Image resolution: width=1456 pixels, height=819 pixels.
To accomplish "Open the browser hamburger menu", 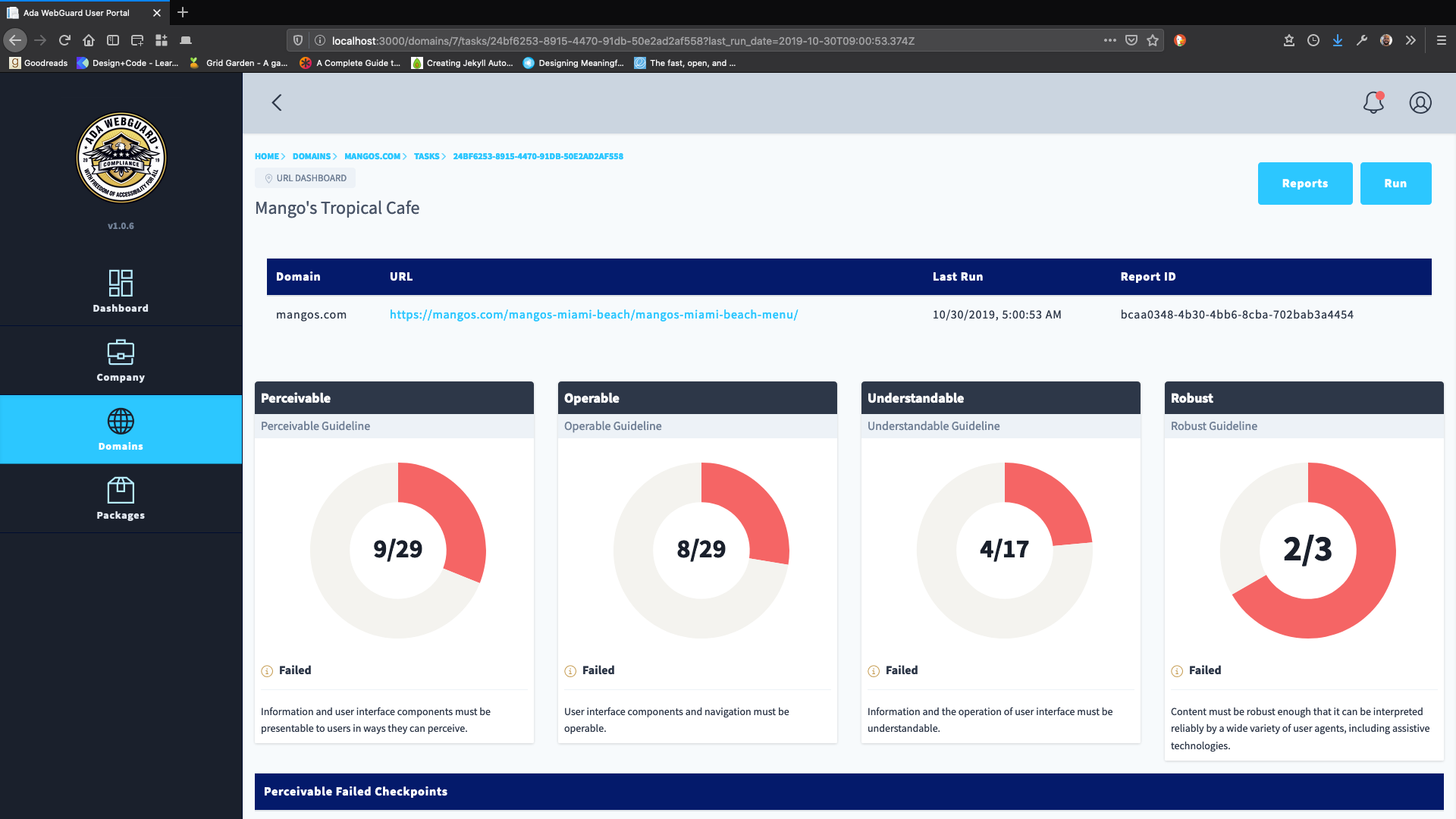I will pos(1442,40).
